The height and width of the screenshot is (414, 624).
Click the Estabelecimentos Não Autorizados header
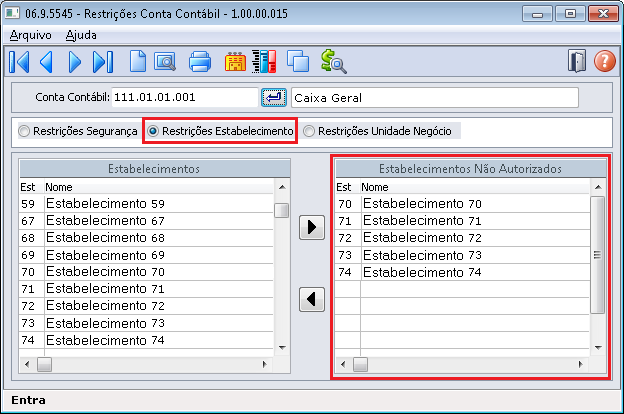pyautogui.click(x=470, y=169)
